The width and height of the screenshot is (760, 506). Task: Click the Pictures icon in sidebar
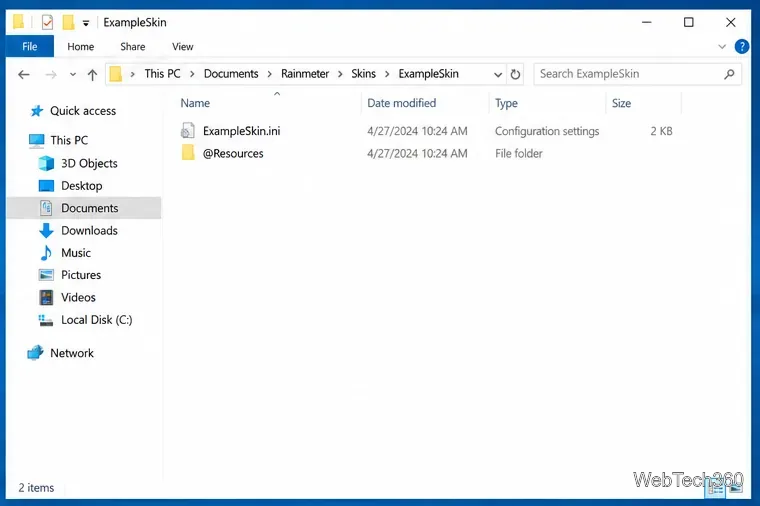coord(46,275)
